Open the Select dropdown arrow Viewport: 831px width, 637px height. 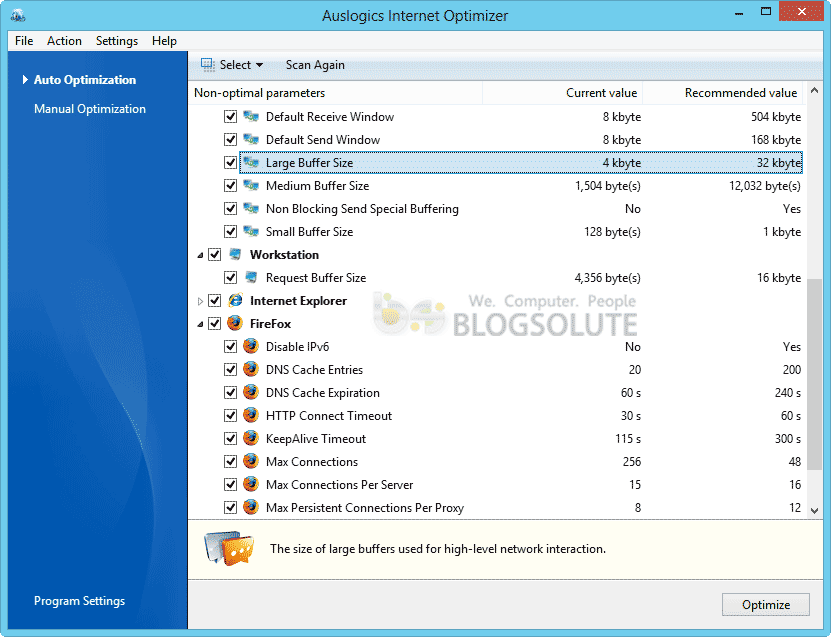[x=259, y=65]
